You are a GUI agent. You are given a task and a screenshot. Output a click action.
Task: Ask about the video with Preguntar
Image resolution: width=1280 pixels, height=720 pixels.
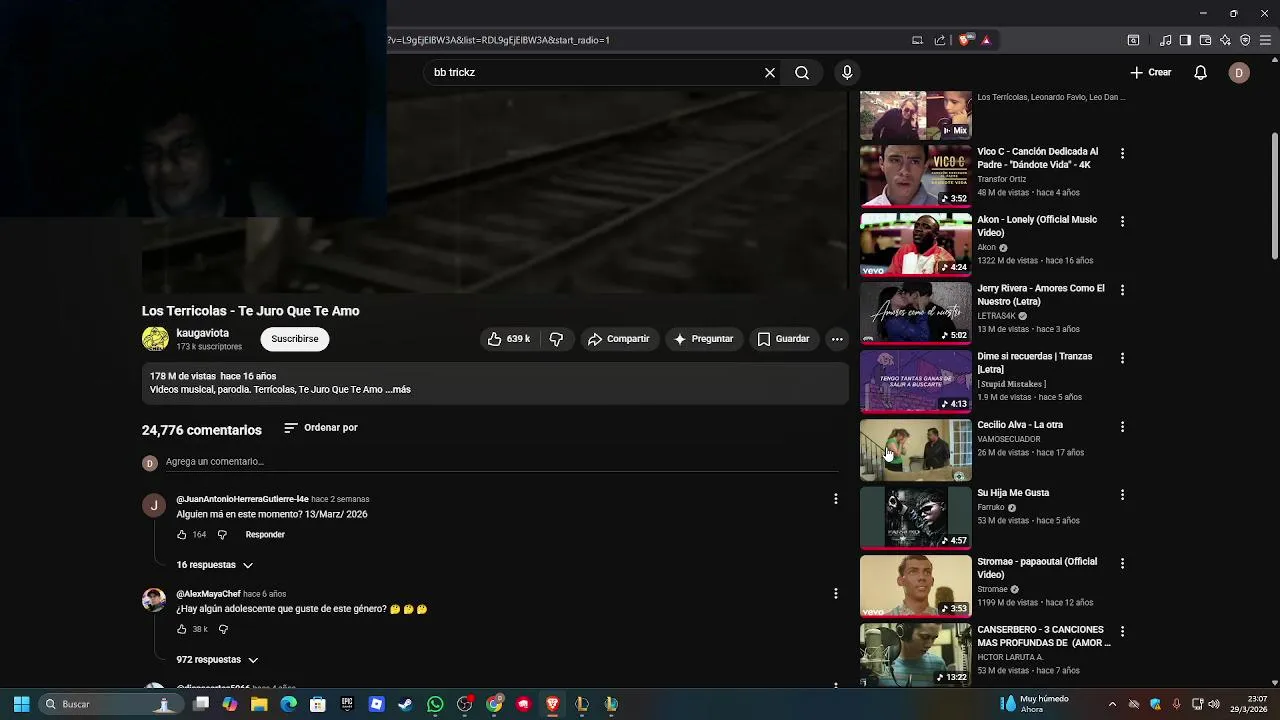point(704,339)
